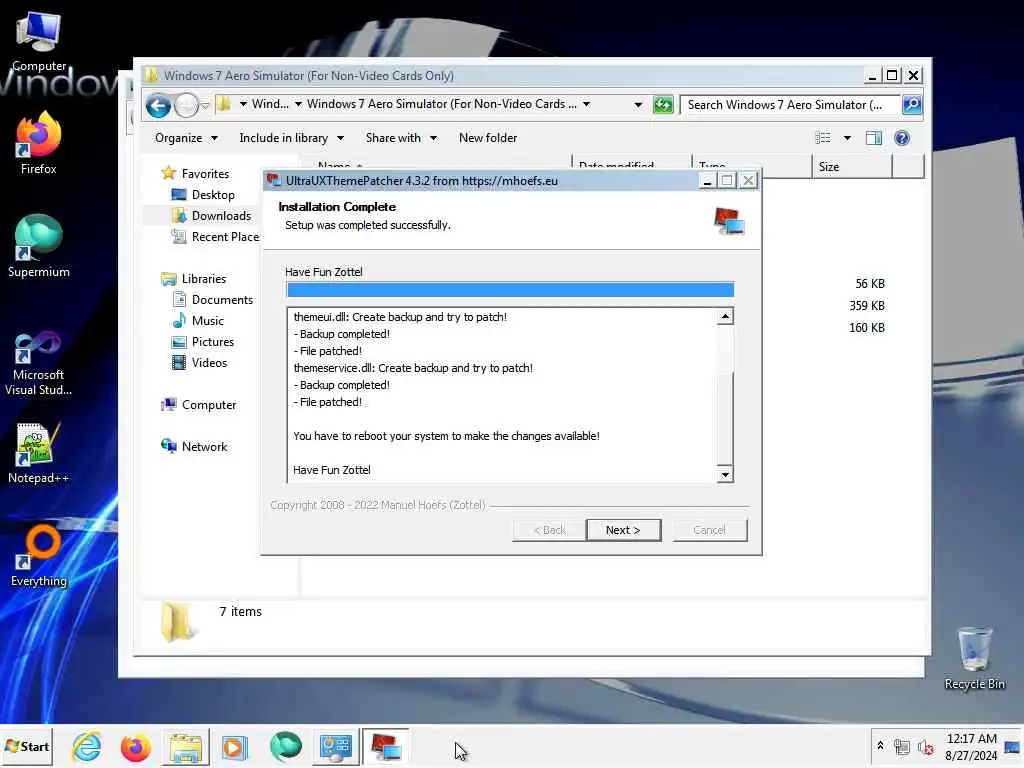Click the Search Windows 7 Aero Simulator field
The height and width of the screenshot is (768, 1024).
point(789,104)
